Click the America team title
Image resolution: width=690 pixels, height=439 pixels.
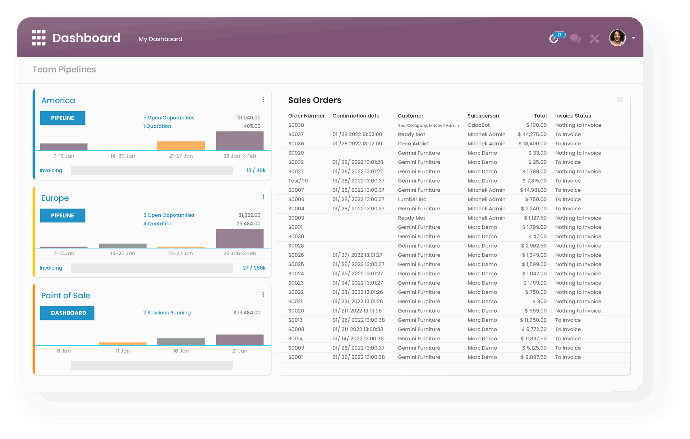58,100
